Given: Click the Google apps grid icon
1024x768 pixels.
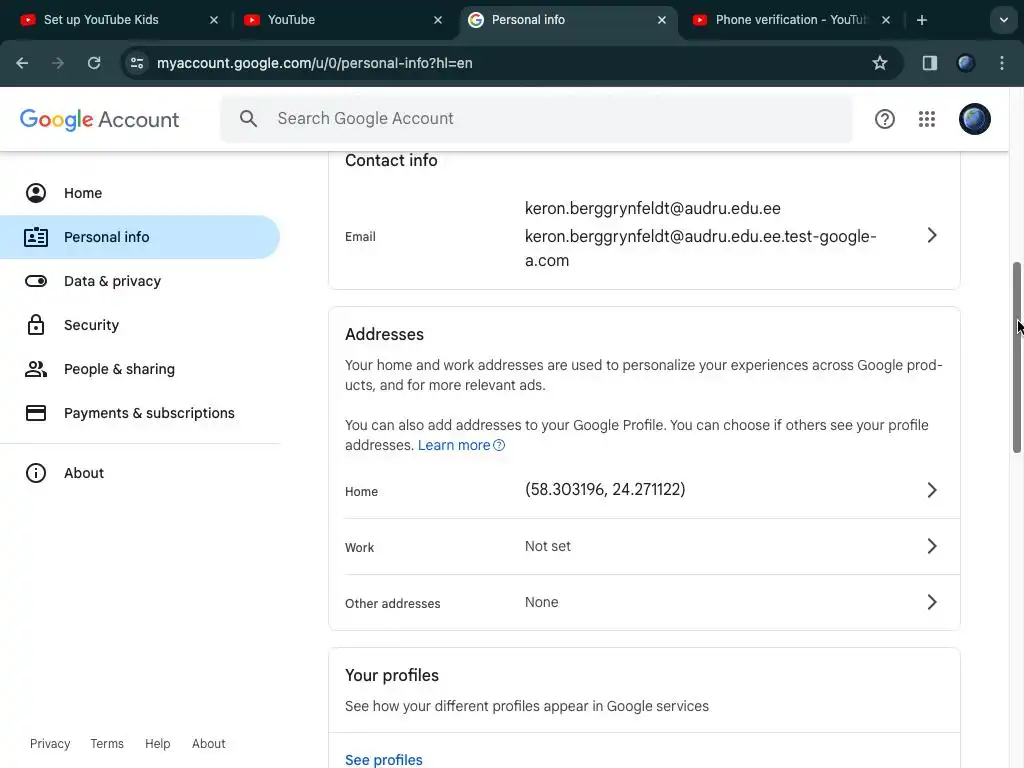Looking at the screenshot, I should pos(927,119).
